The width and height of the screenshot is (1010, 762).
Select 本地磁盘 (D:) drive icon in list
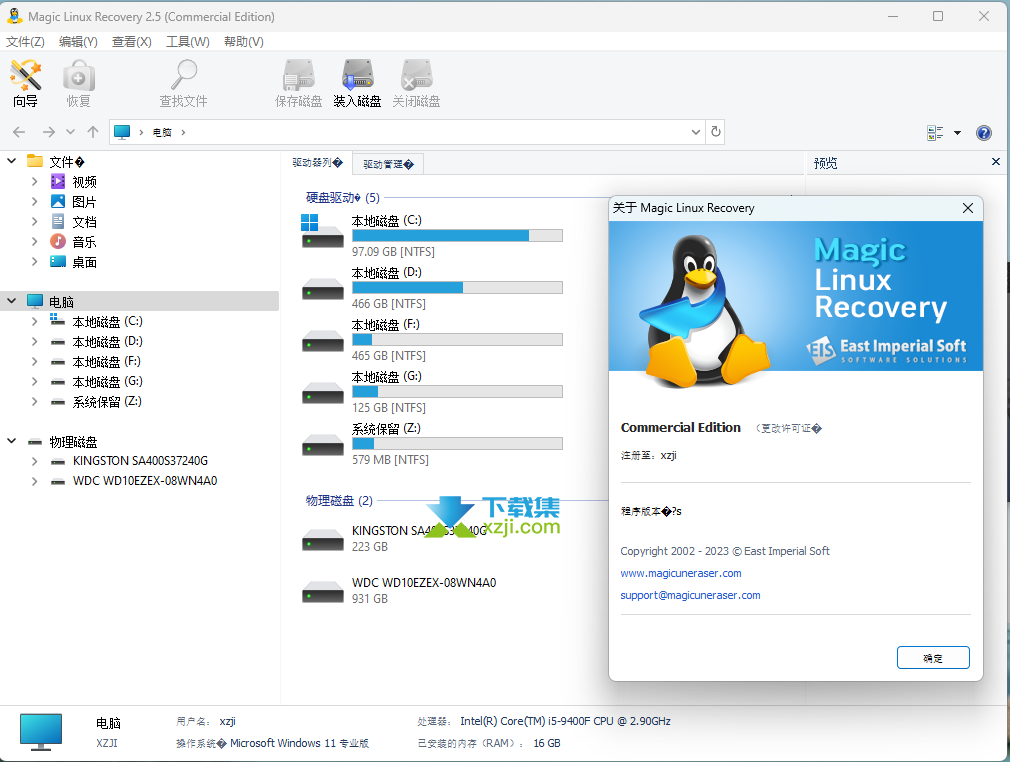322,289
